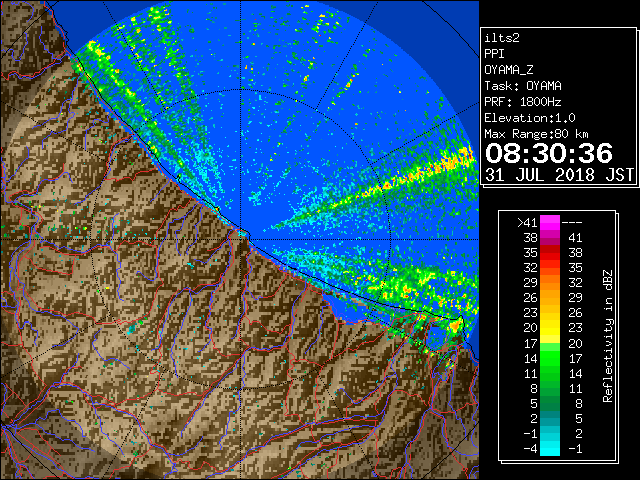The height and width of the screenshot is (480, 640).
Task: Select the "Max Range:80 km" line
Action: point(537,134)
